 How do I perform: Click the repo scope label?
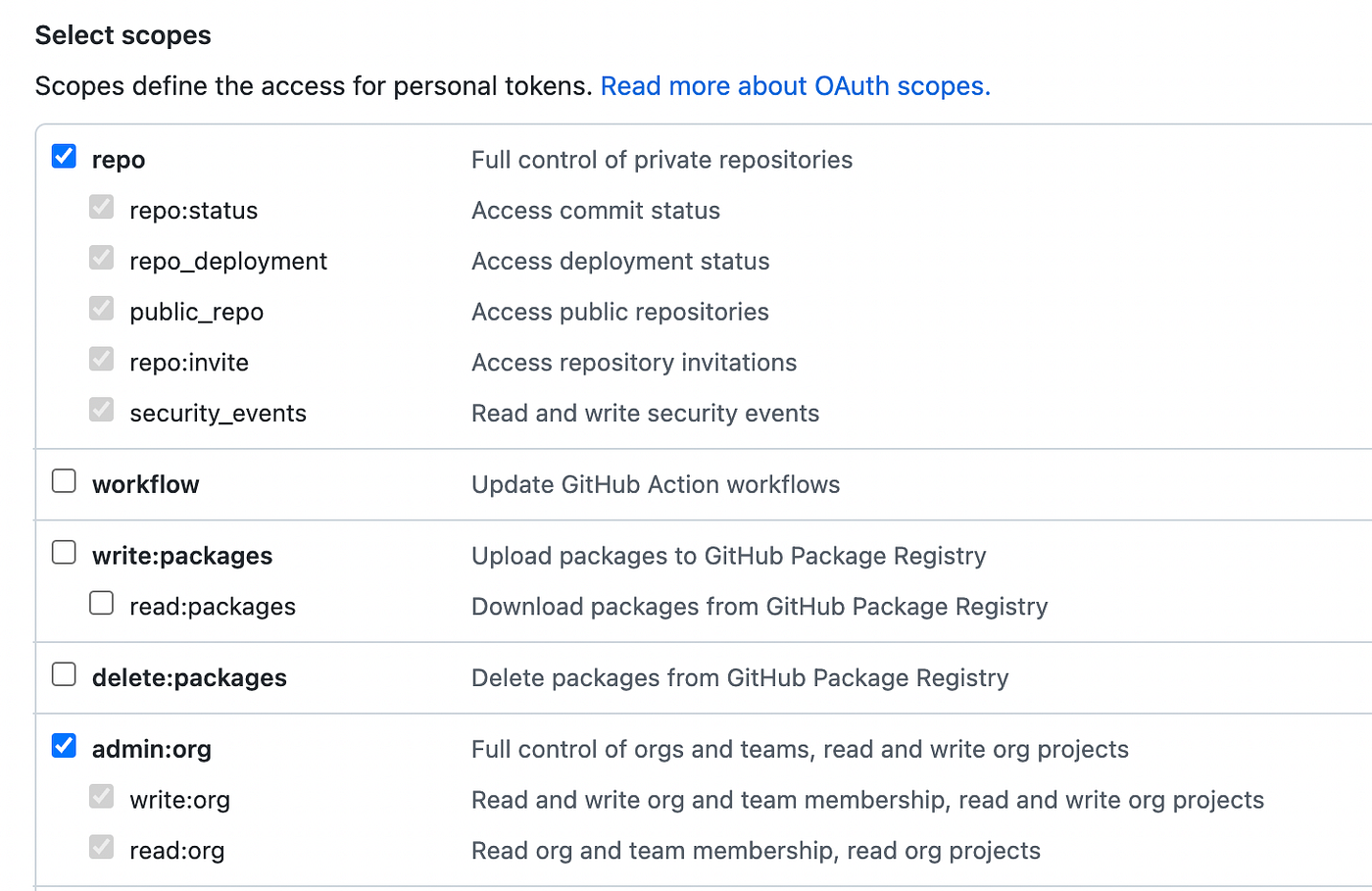118,158
